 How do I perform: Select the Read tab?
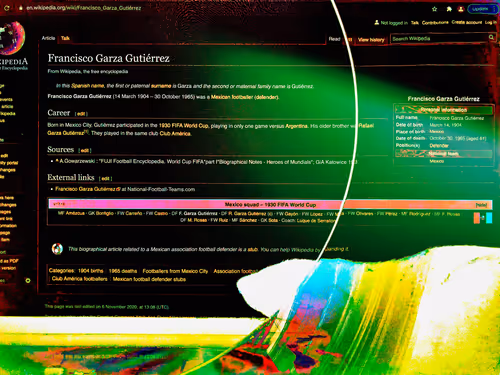click(x=334, y=39)
